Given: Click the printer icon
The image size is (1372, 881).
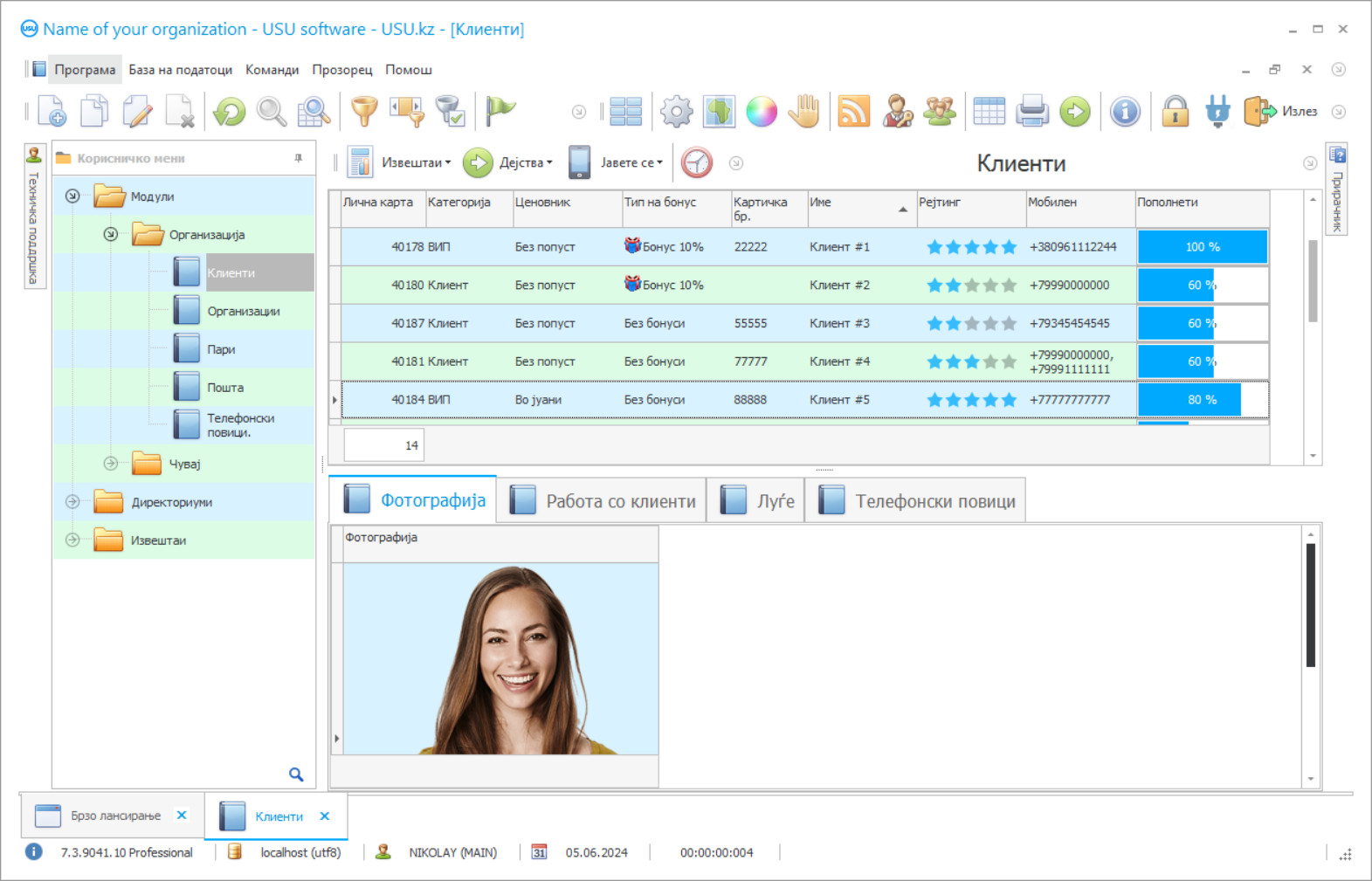Looking at the screenshot, I should click(1032, 112).
